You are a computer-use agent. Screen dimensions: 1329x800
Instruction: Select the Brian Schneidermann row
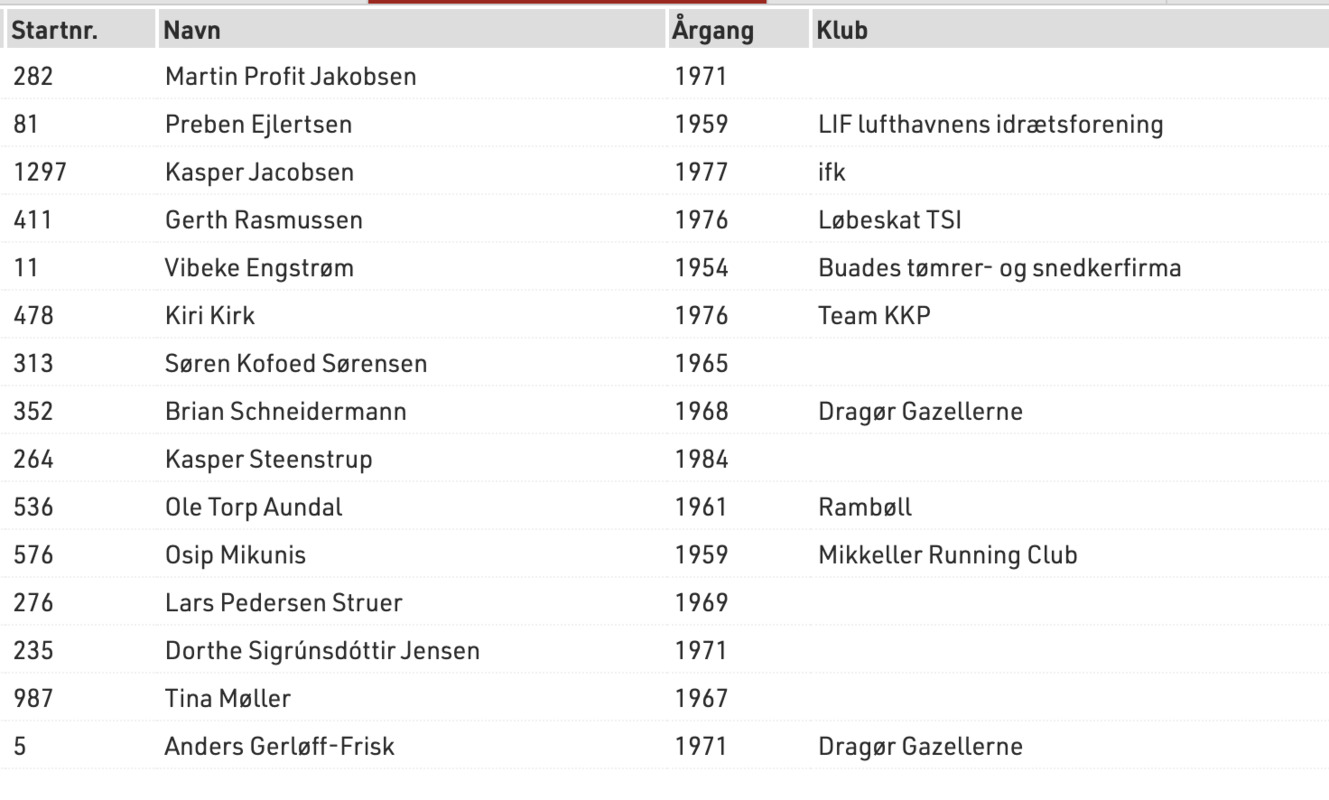tap(664, 412)
